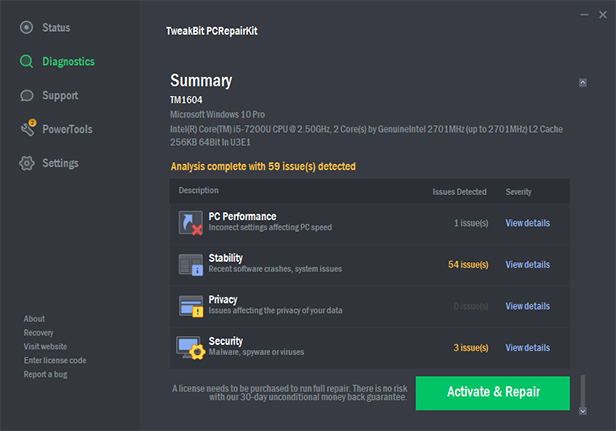Viewport: 616px width, 431px height.
Task: Open the Recovery link
Action: tap(38, 333)
